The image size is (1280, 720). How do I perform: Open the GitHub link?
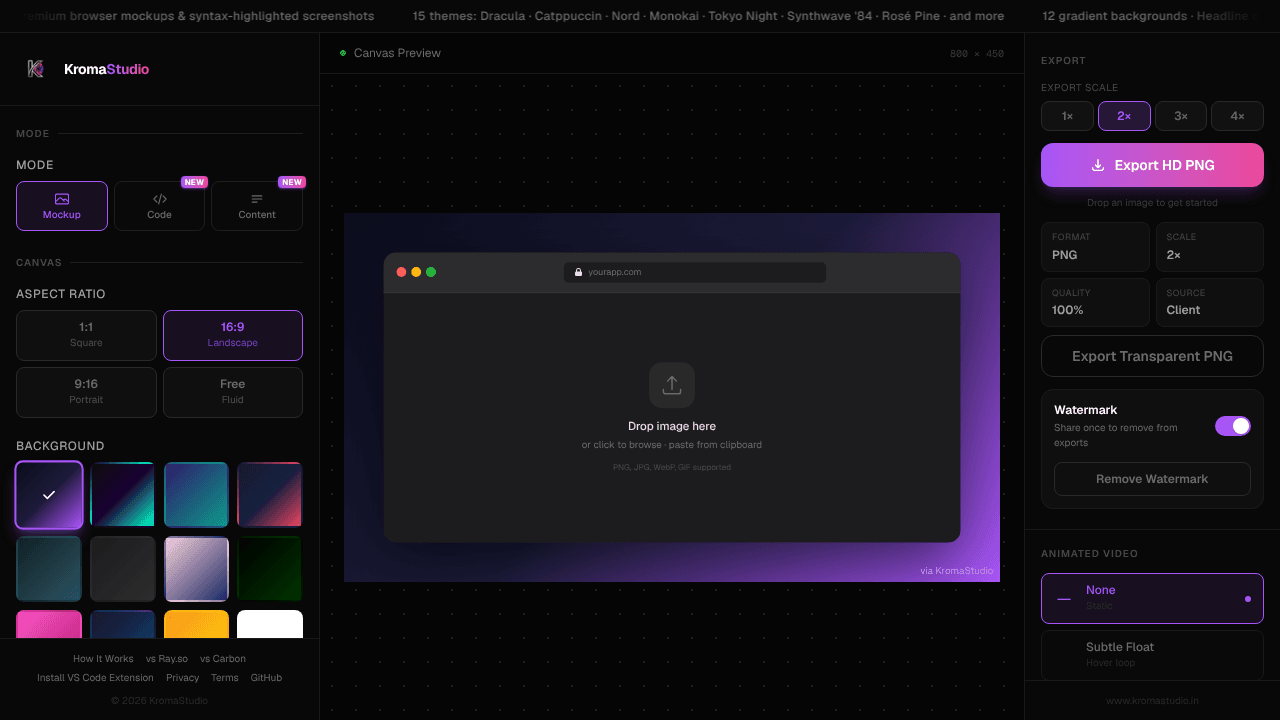(266, 678)
